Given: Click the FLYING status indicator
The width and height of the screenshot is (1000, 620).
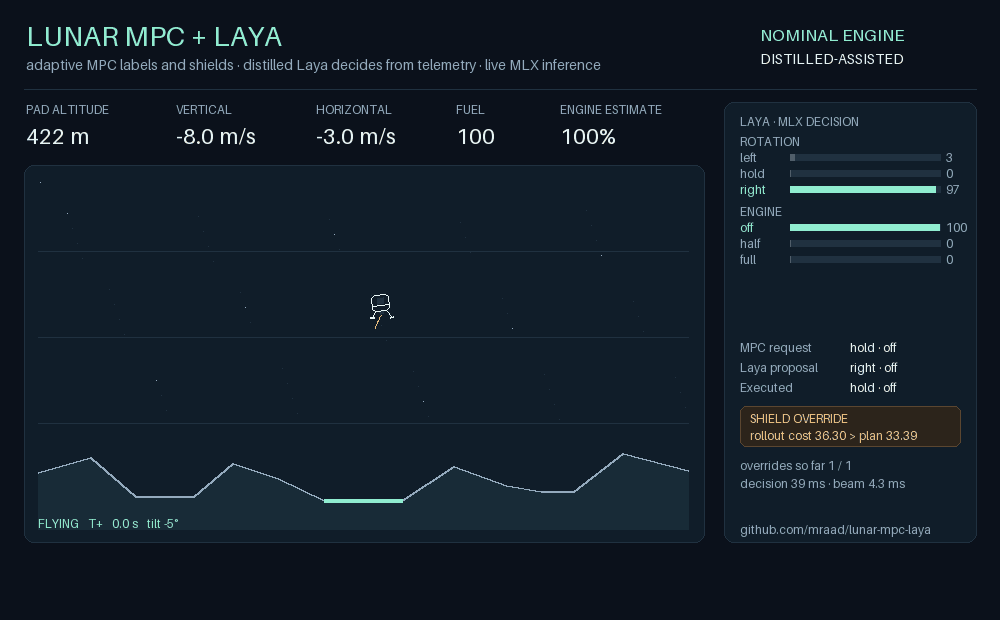Looking at the screenshot, I should tap(58, 524).
